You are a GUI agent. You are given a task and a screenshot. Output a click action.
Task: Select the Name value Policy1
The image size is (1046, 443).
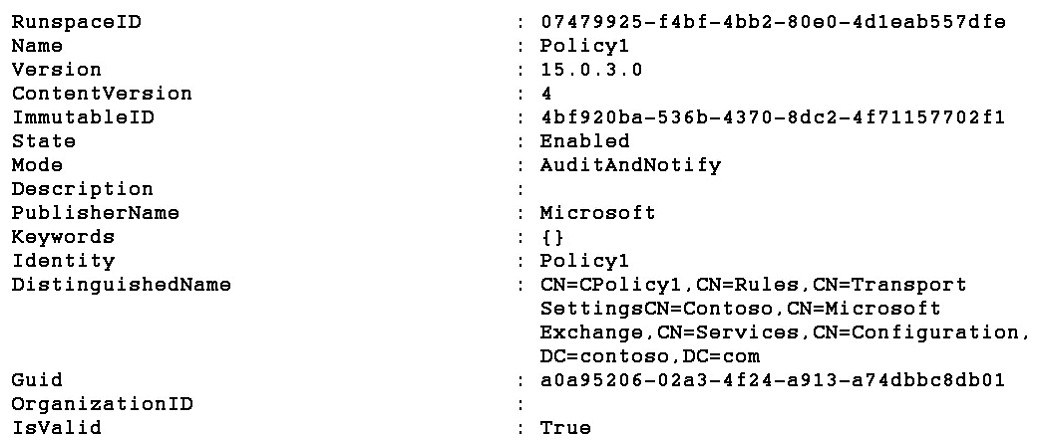(584, 46)
